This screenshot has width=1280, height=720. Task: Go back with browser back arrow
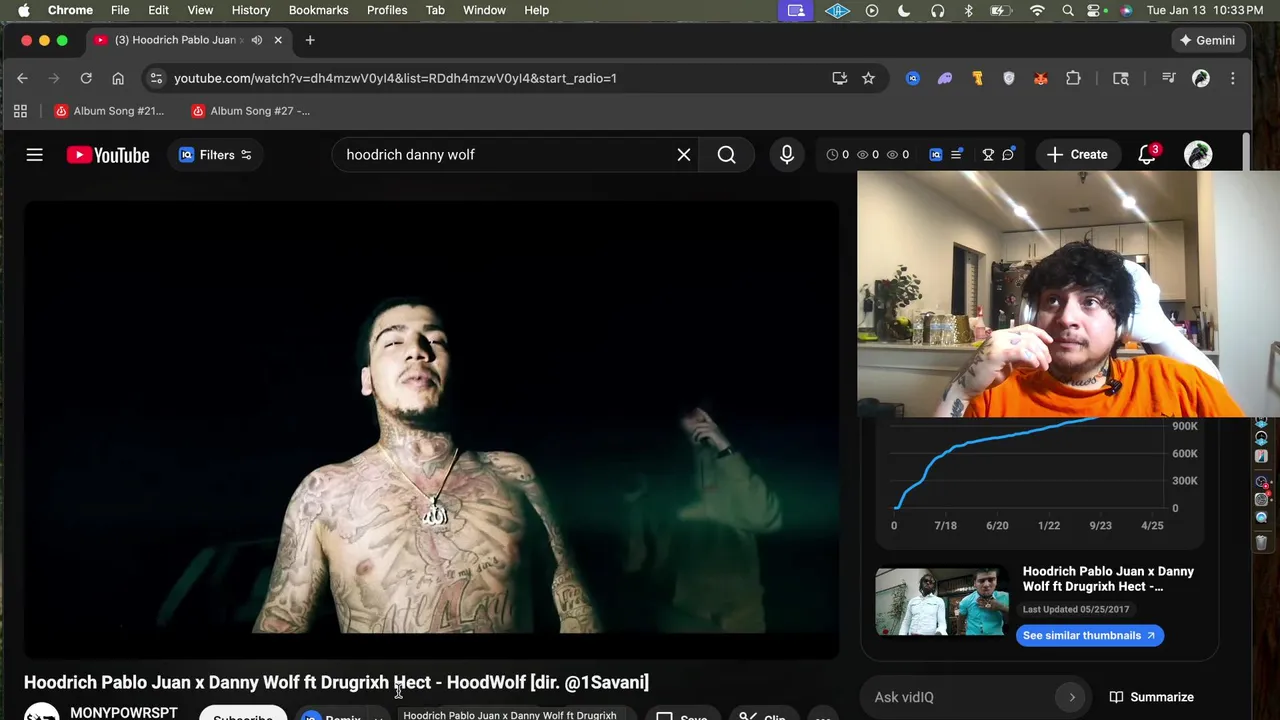point(22,78)
